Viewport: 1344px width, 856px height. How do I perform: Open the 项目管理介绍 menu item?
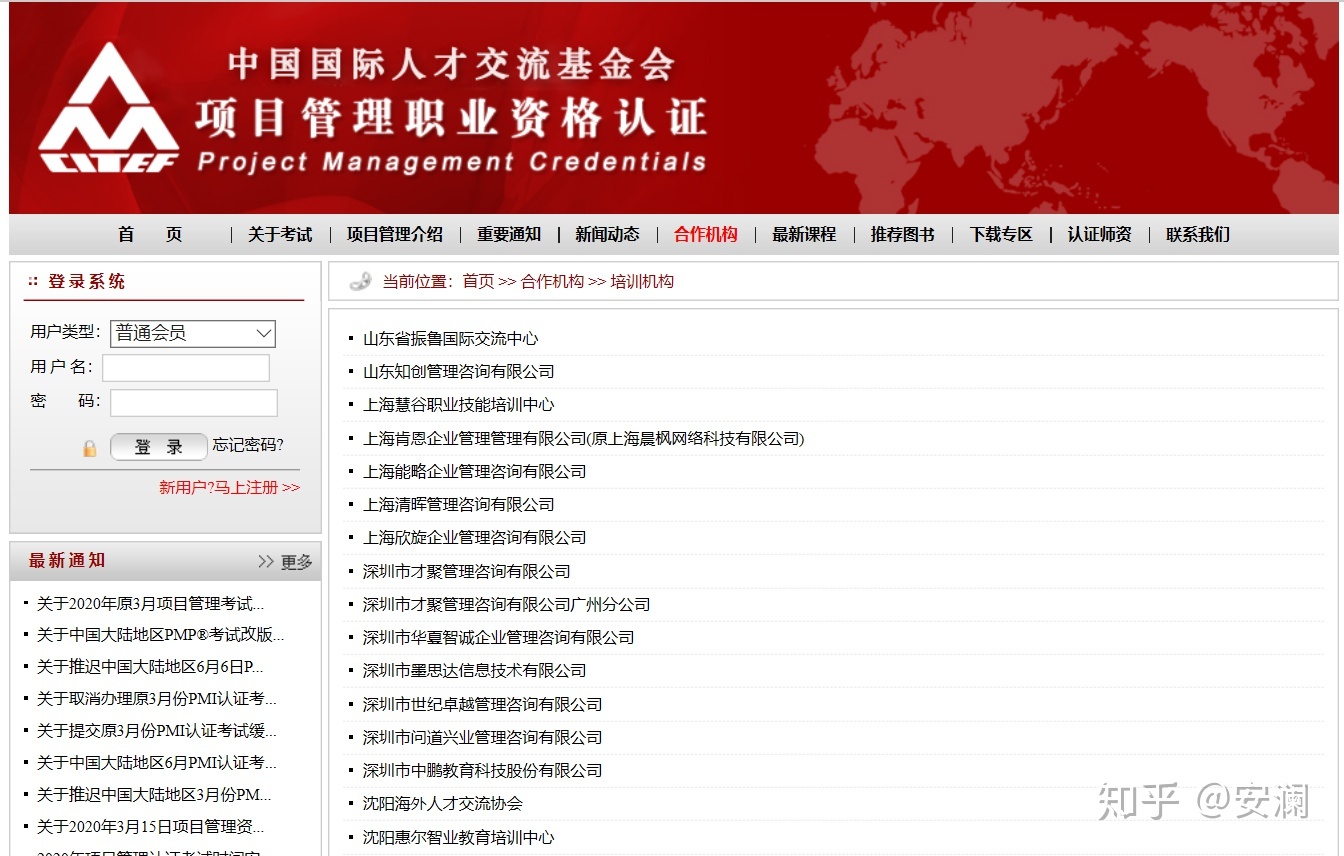click(395, 234)
